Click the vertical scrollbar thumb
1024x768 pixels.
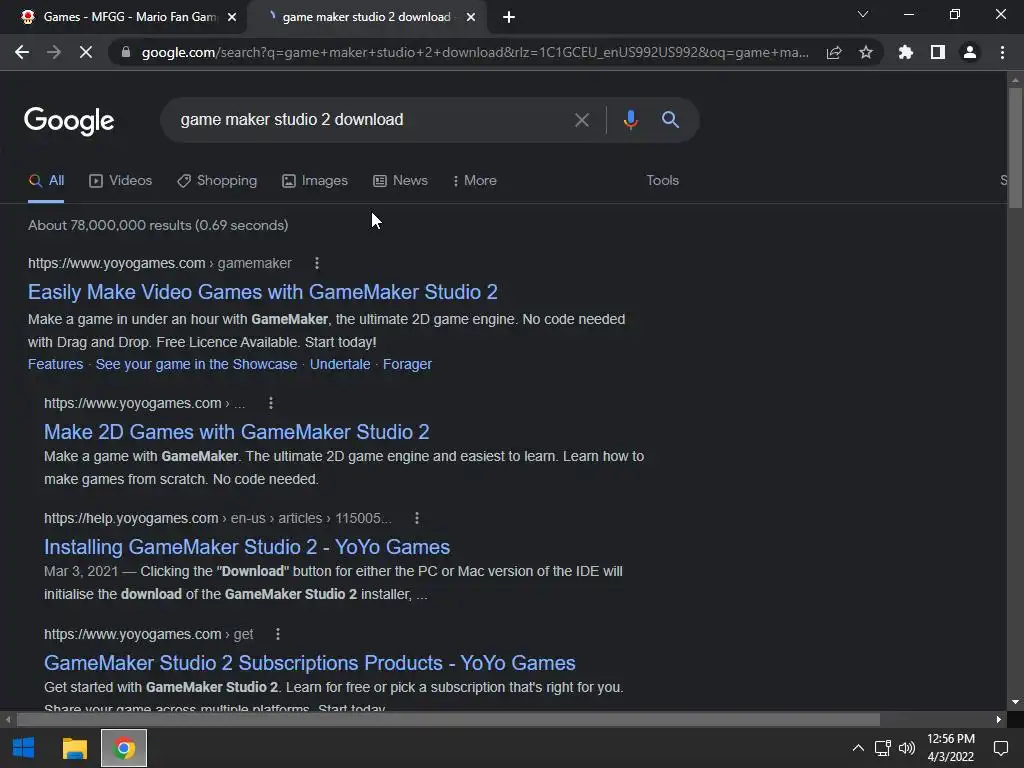point(1015,147)
